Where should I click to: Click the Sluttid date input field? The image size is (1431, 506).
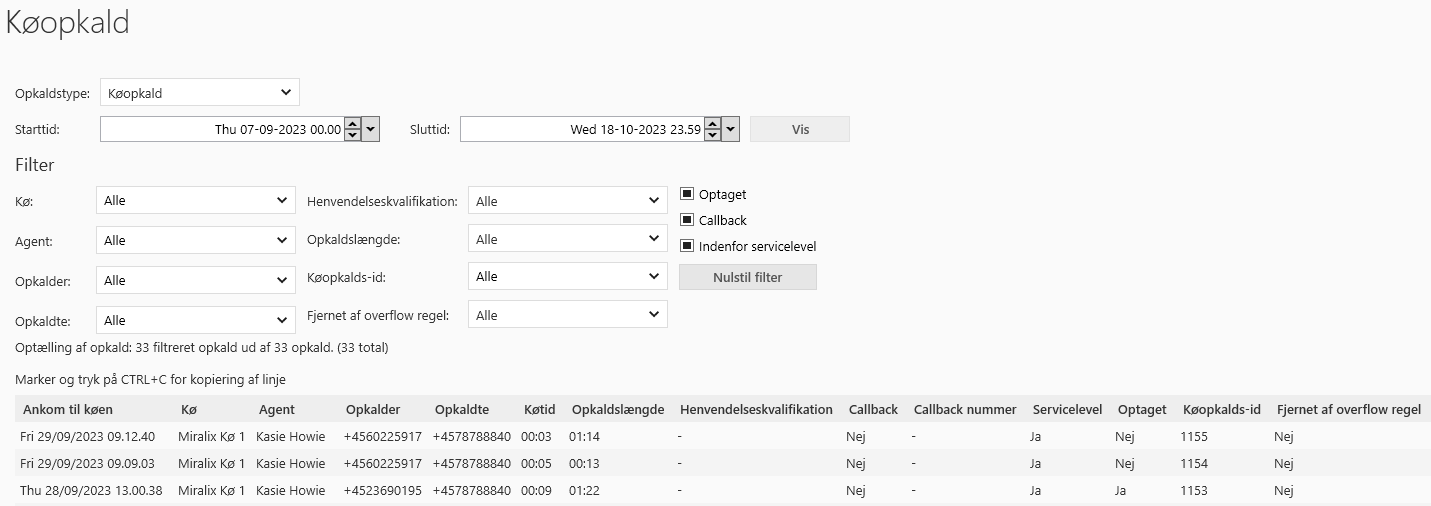(580, 129)
